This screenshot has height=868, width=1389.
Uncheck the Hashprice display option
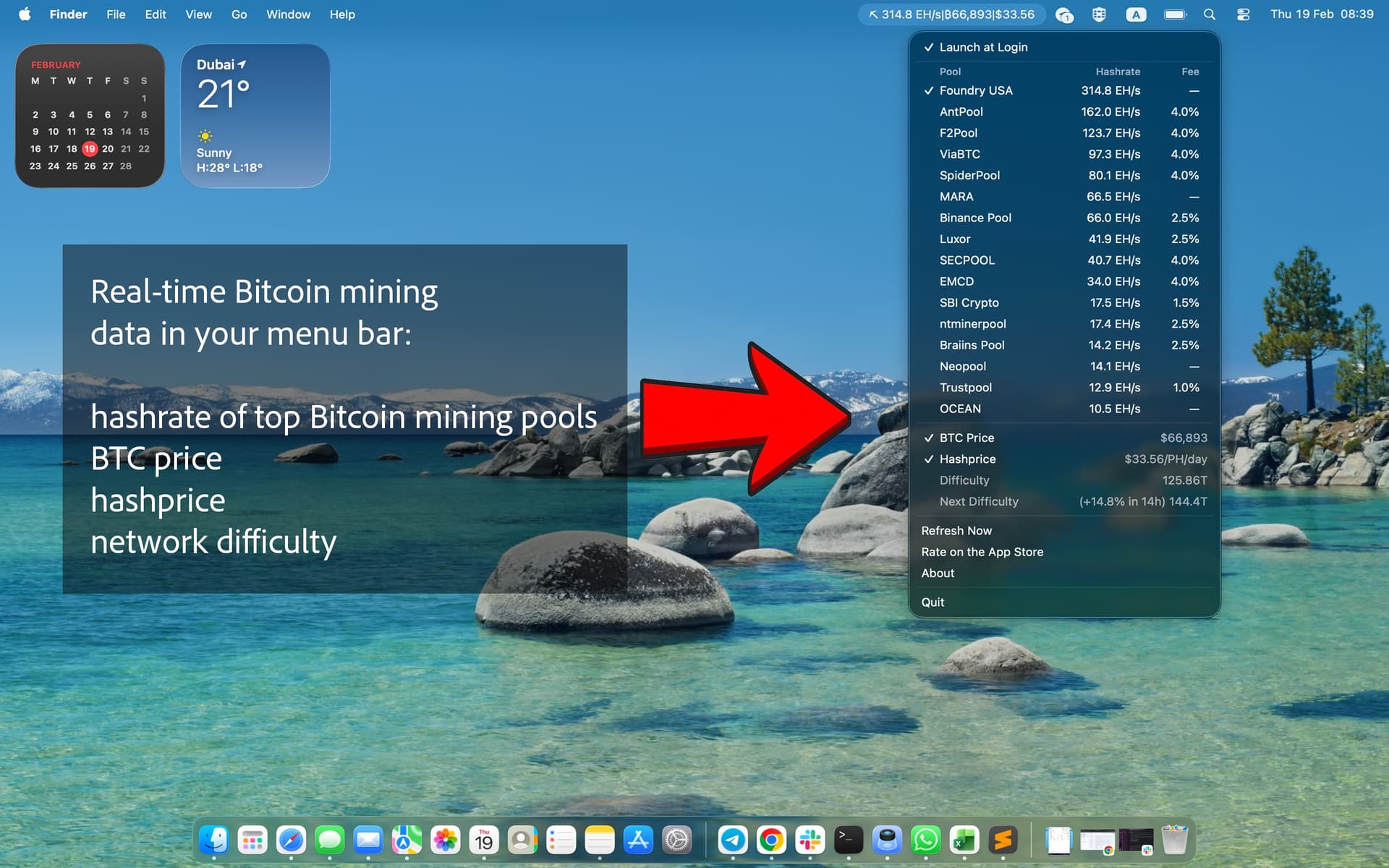click(967, 459)
